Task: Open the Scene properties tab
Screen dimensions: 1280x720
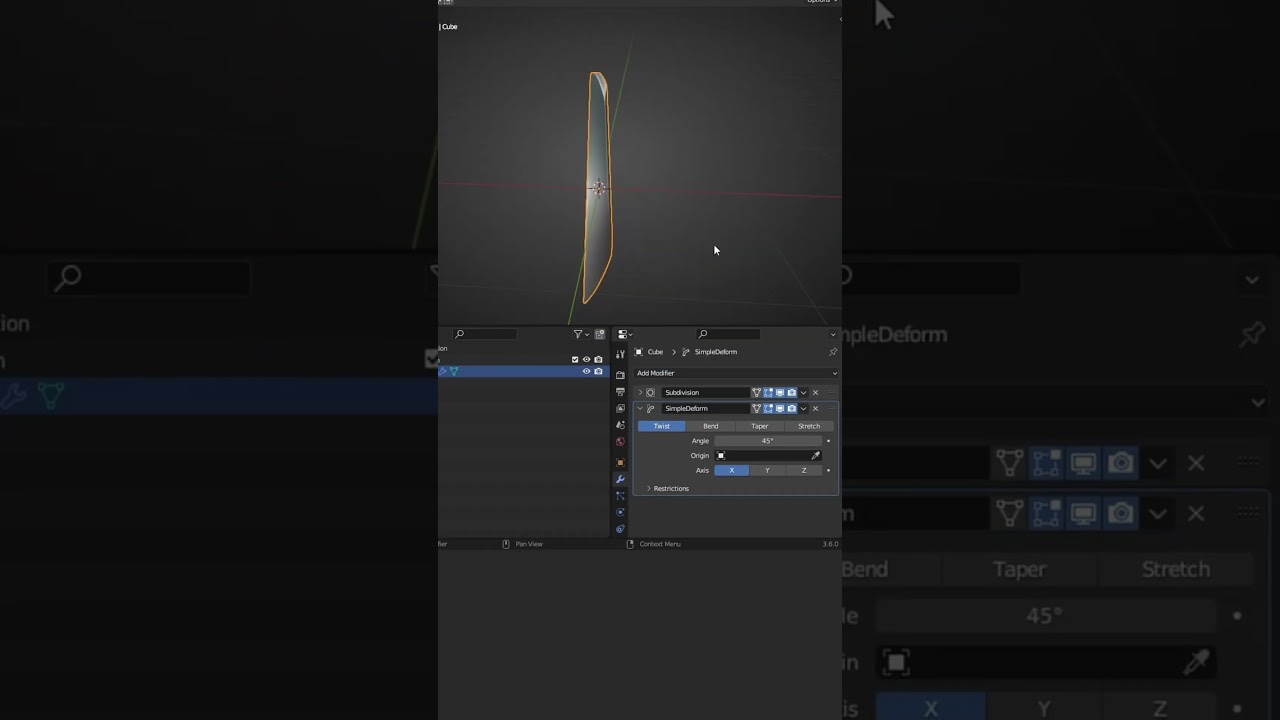Action: [620, 425]
